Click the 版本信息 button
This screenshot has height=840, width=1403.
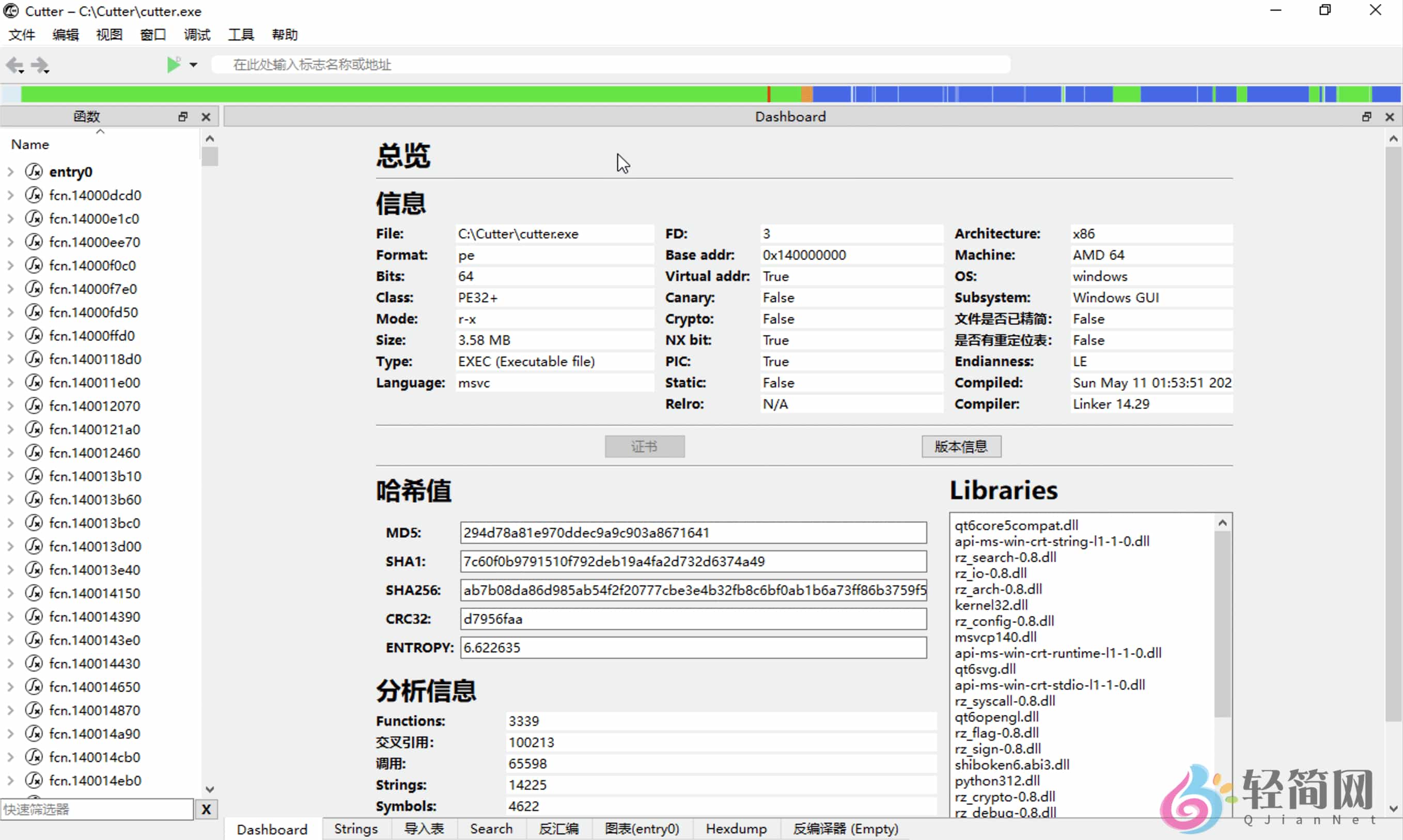[x=960, y=446]
